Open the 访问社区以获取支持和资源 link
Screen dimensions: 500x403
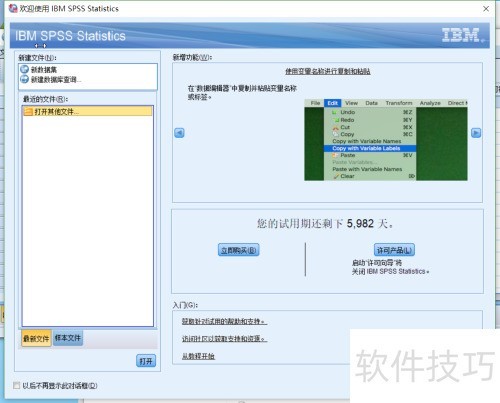point(224,339)
